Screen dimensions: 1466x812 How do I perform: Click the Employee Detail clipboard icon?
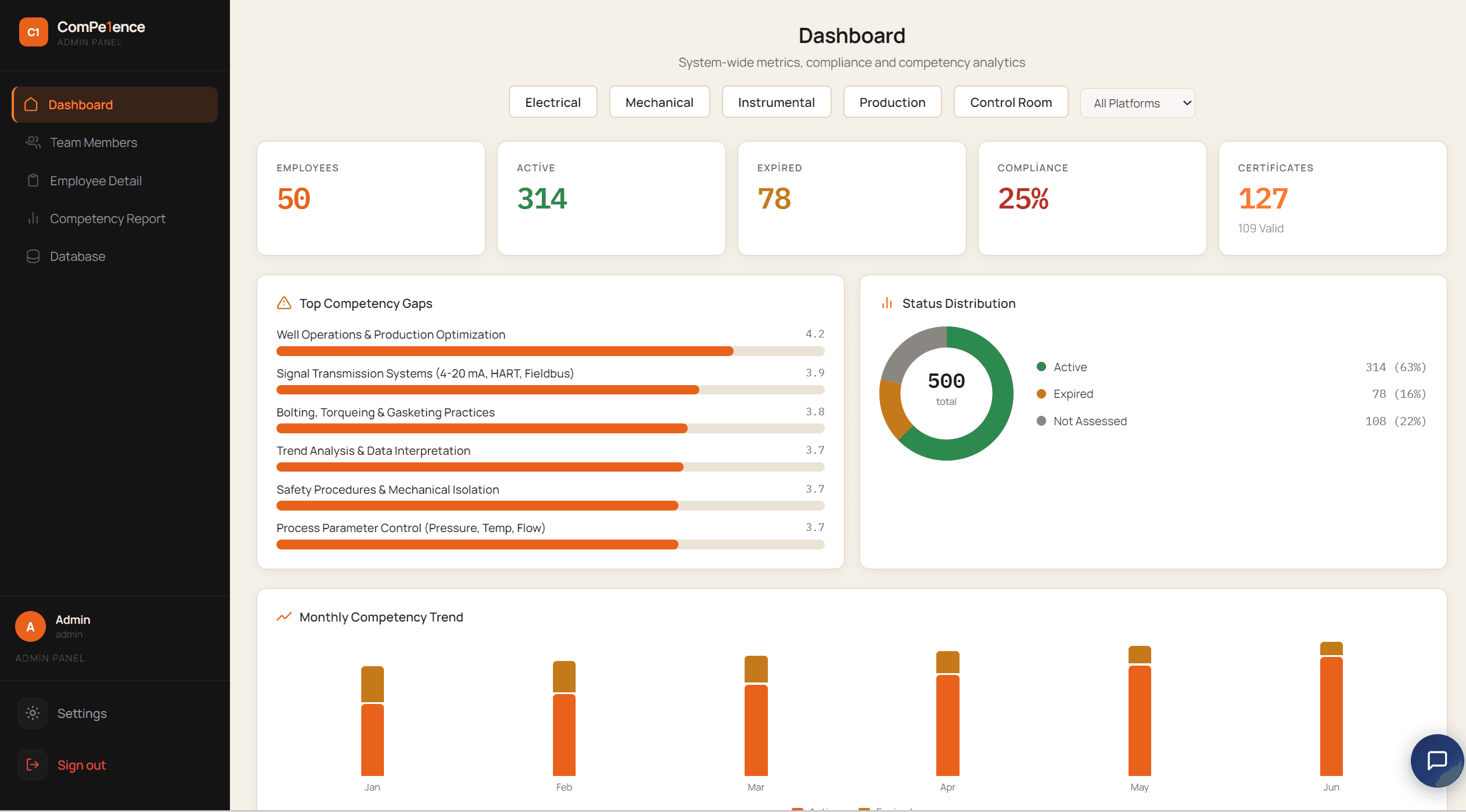pos(33,181)
